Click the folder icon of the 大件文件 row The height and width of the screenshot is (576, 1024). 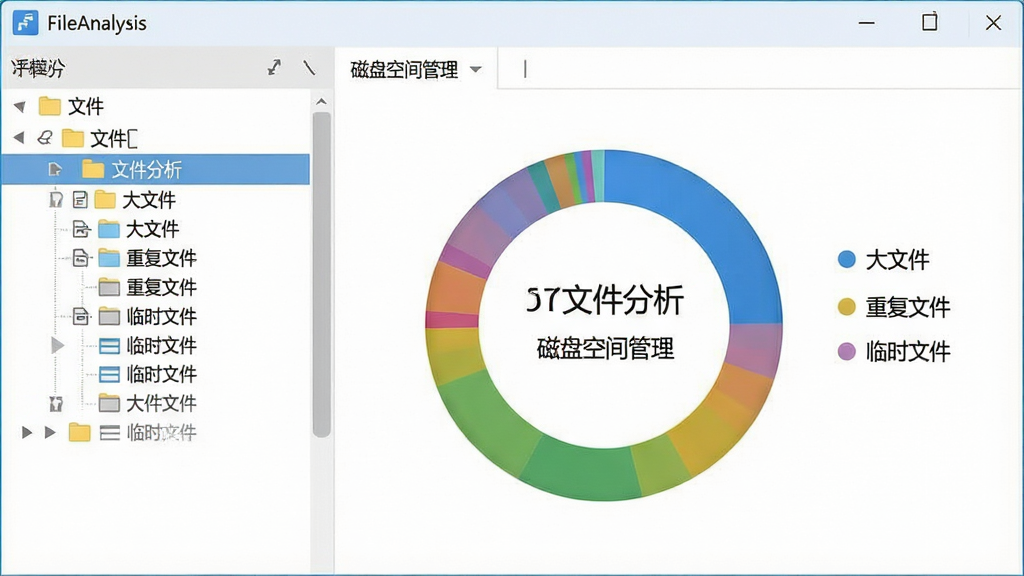[x=109, y=403]
